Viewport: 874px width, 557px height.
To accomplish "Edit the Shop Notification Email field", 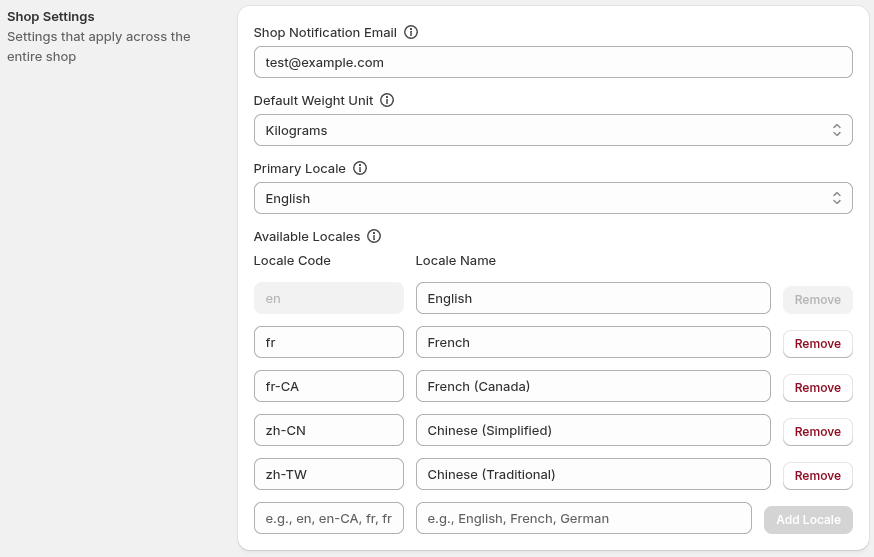I will coord(553,62).
